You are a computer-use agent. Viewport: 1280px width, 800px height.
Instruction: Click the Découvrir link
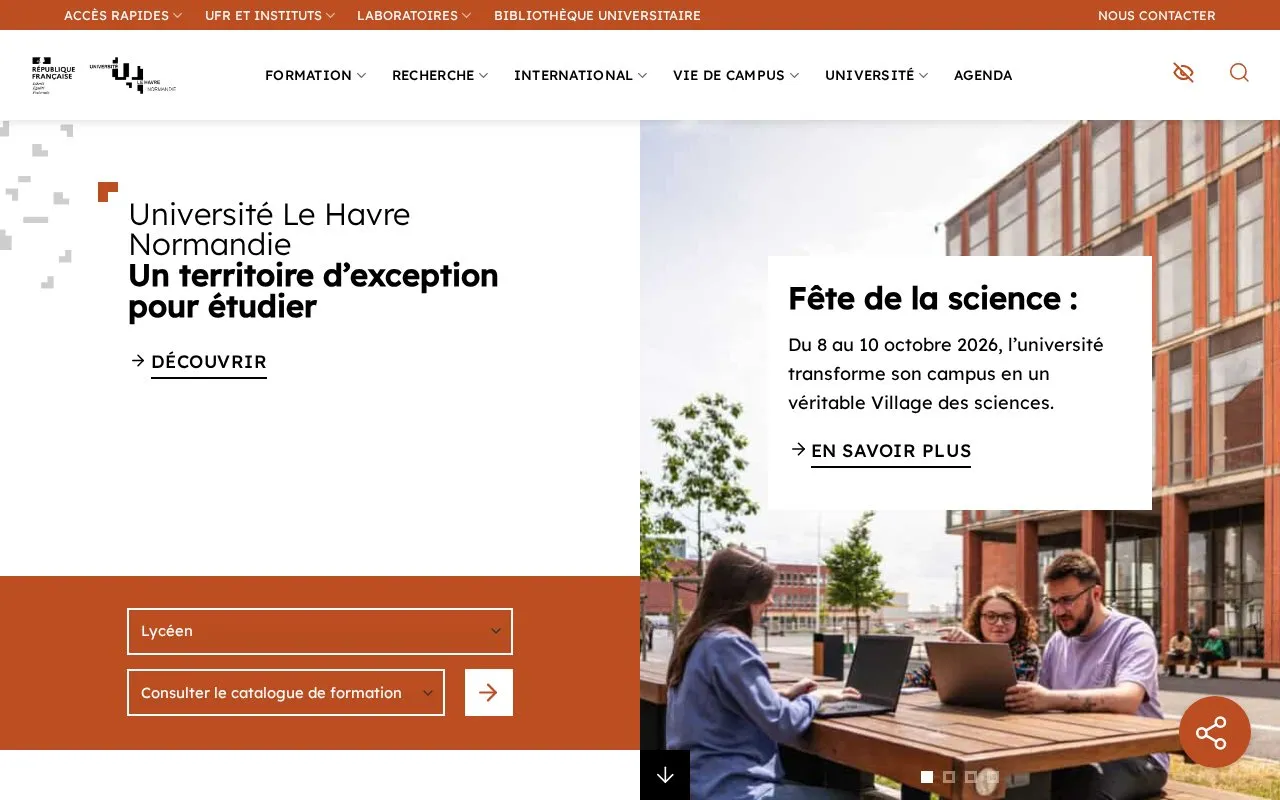tap(208, 362)
